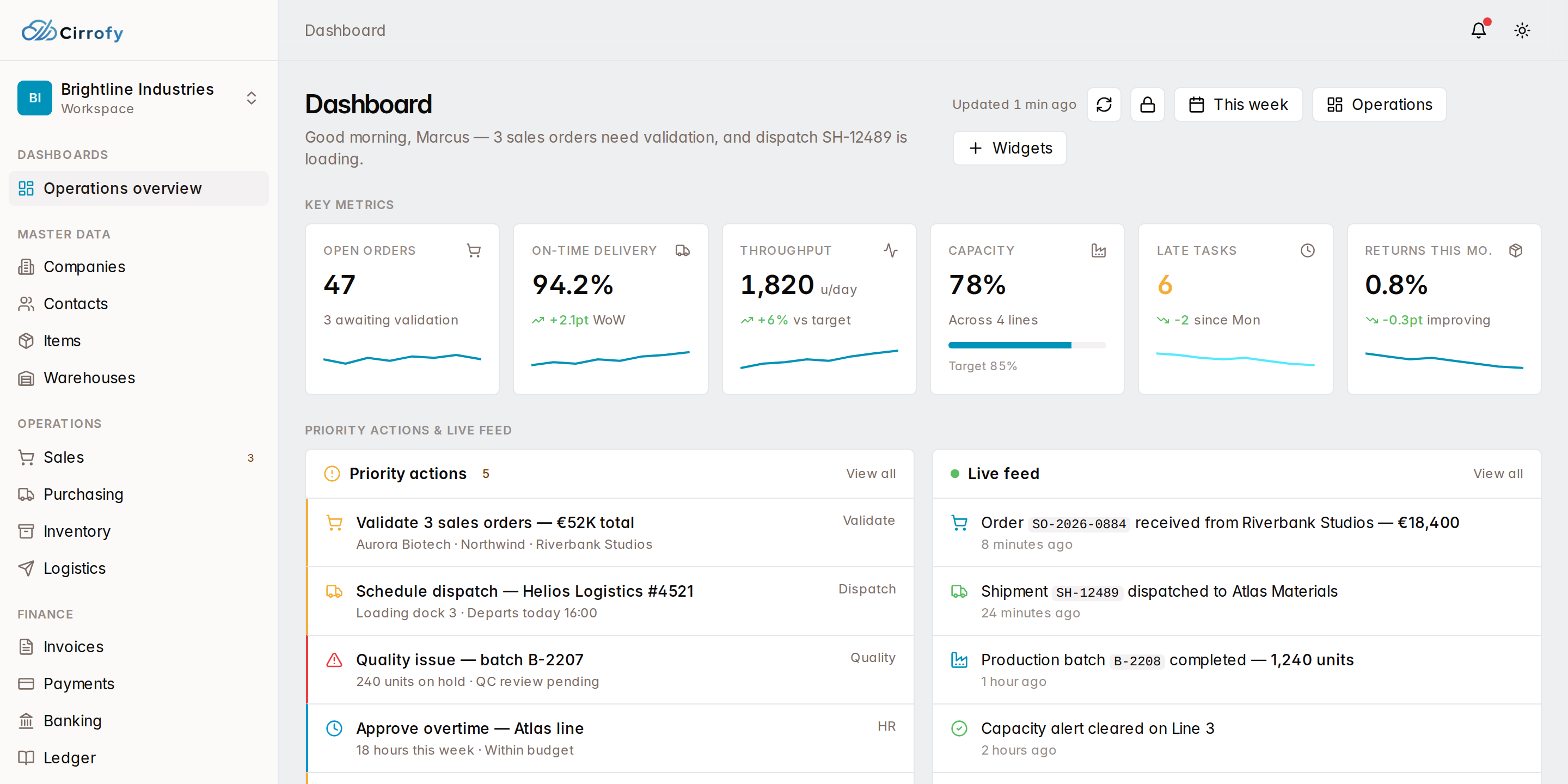1568x784 pixels.
Task: Click the factory icon beside Production batch B-2208
Action: pyautogui.click(x=959, y=660)
